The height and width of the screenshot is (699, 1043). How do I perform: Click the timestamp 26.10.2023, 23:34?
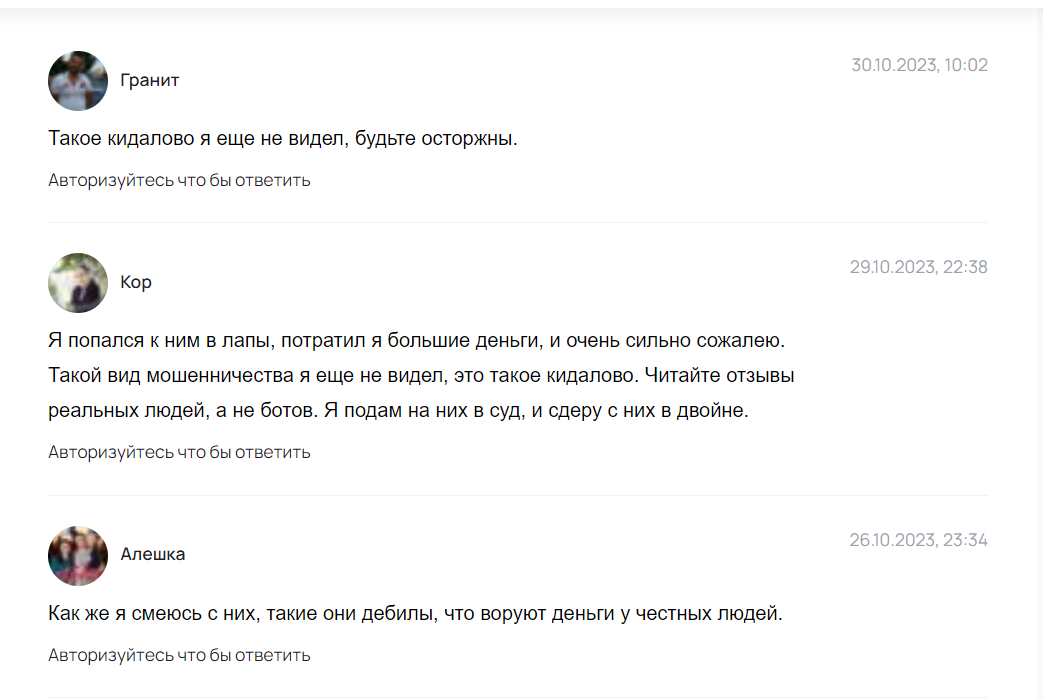click(918, 540)
